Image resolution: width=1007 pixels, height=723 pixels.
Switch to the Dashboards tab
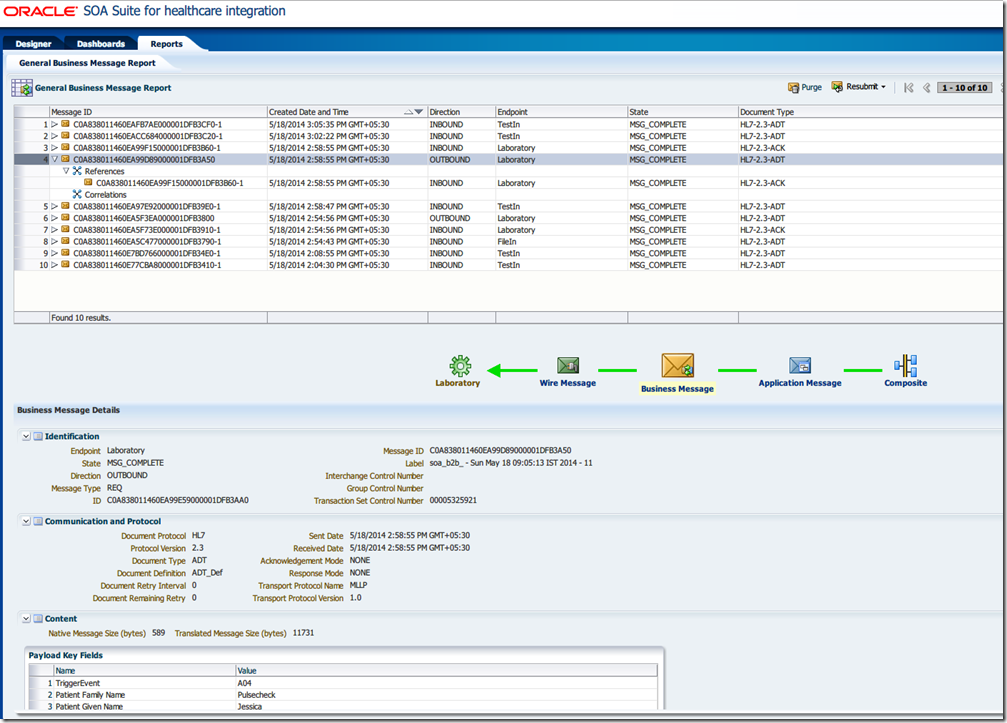pyautogui.click(x=101, y=44)
